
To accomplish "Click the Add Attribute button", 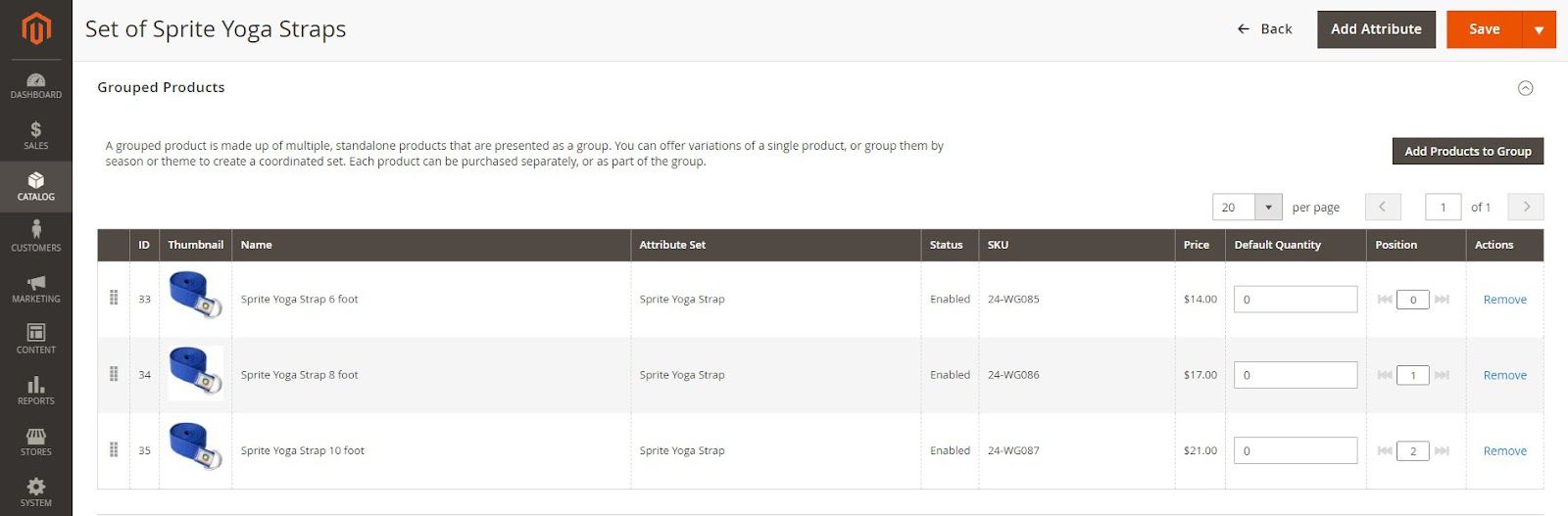I will click(x=1376, y=29).
